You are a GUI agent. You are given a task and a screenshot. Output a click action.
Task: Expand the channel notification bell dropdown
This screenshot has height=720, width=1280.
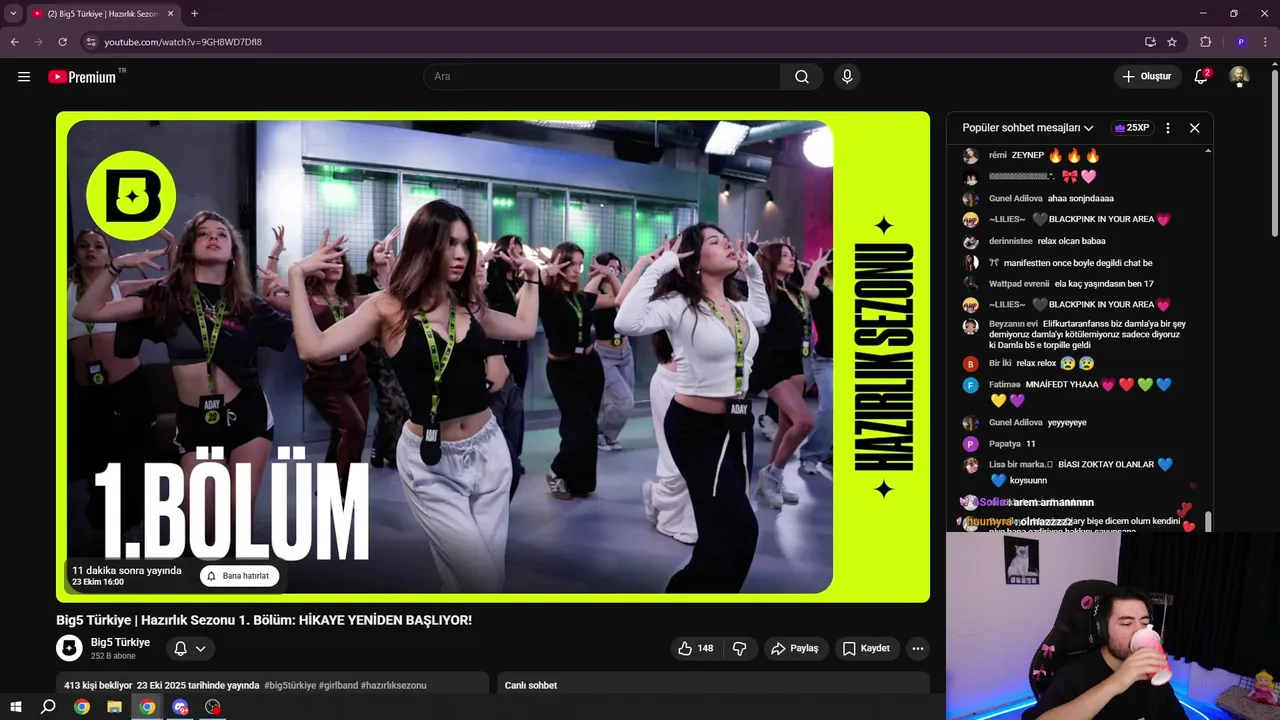(x=190, y=648)
